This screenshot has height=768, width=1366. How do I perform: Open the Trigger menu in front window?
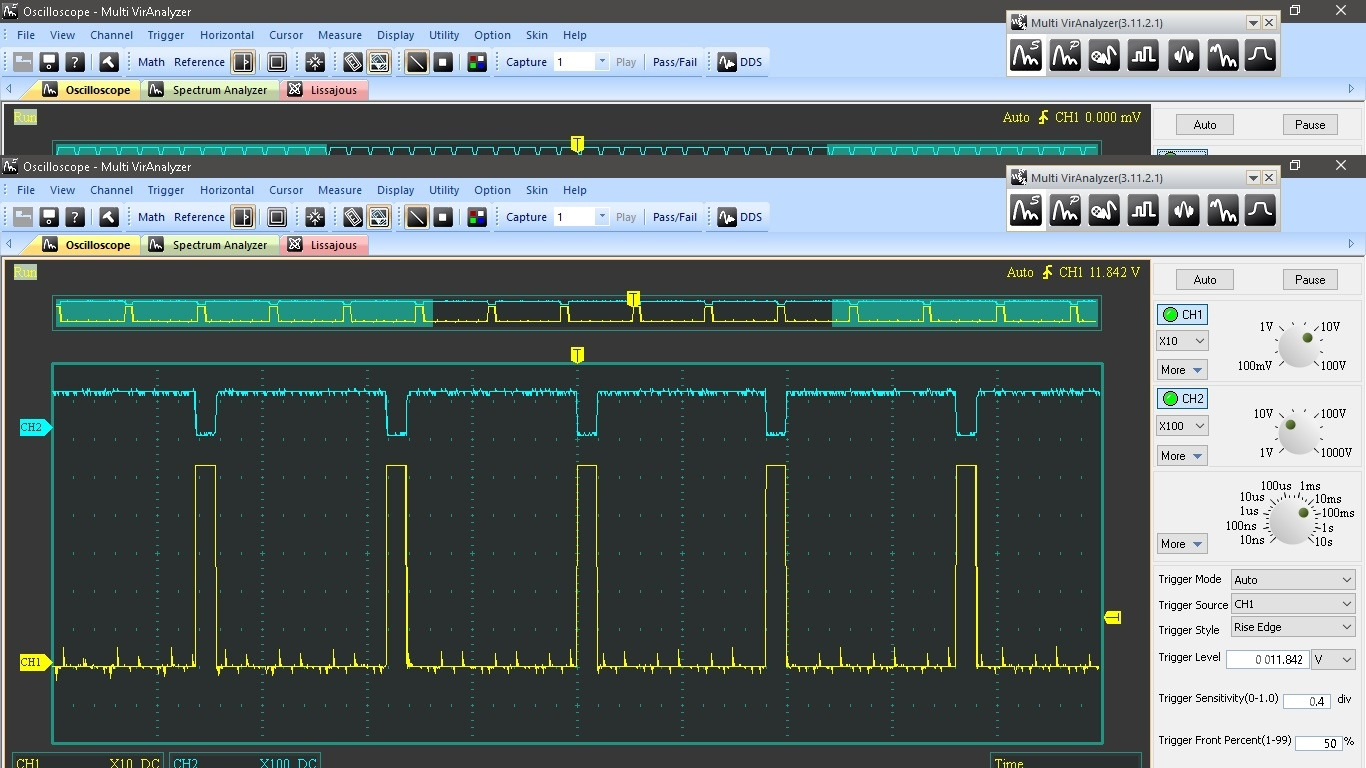pyautogui.click(x=166, y=190)
